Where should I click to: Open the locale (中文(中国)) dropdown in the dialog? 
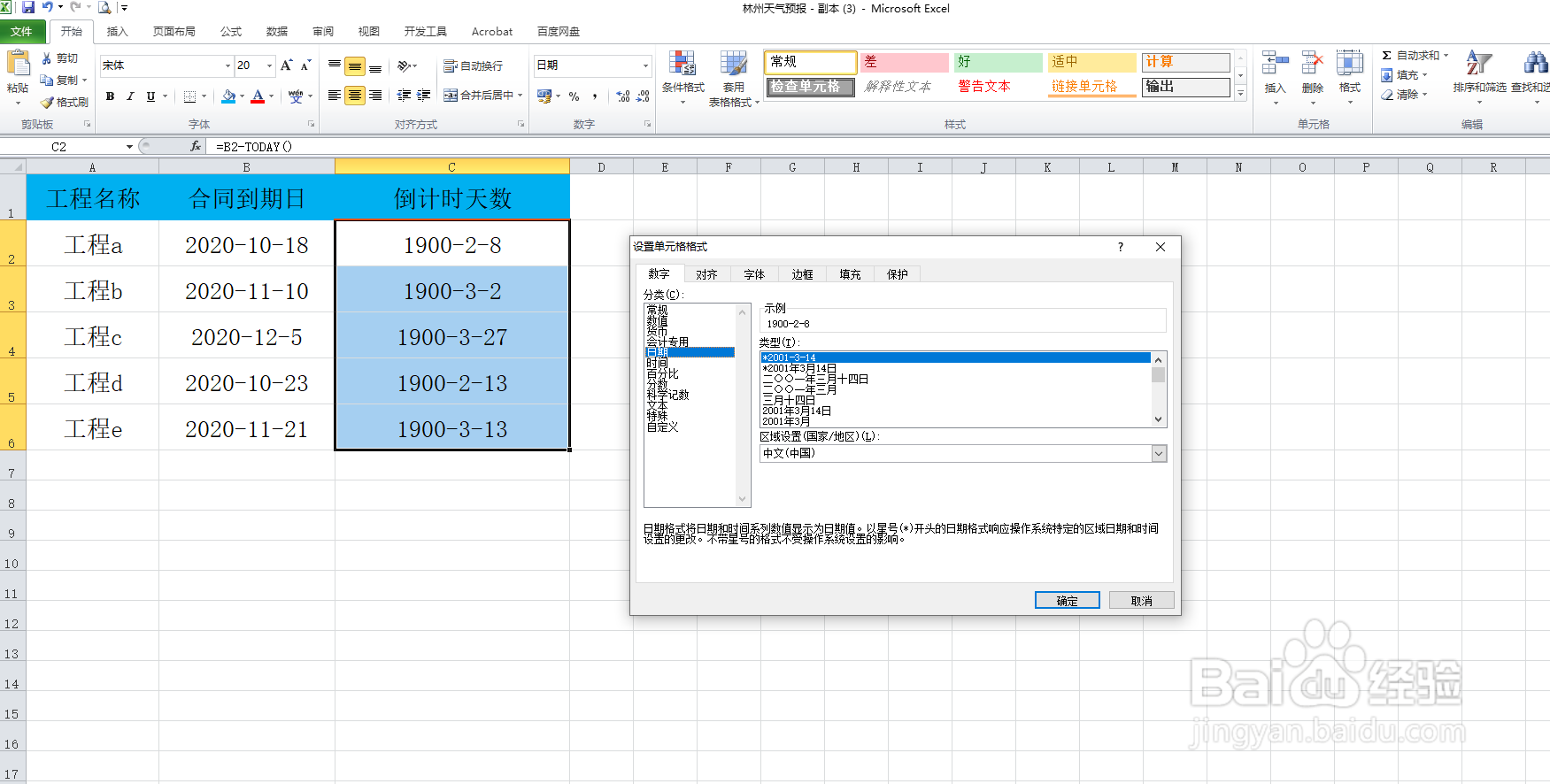click(1159, 453)
